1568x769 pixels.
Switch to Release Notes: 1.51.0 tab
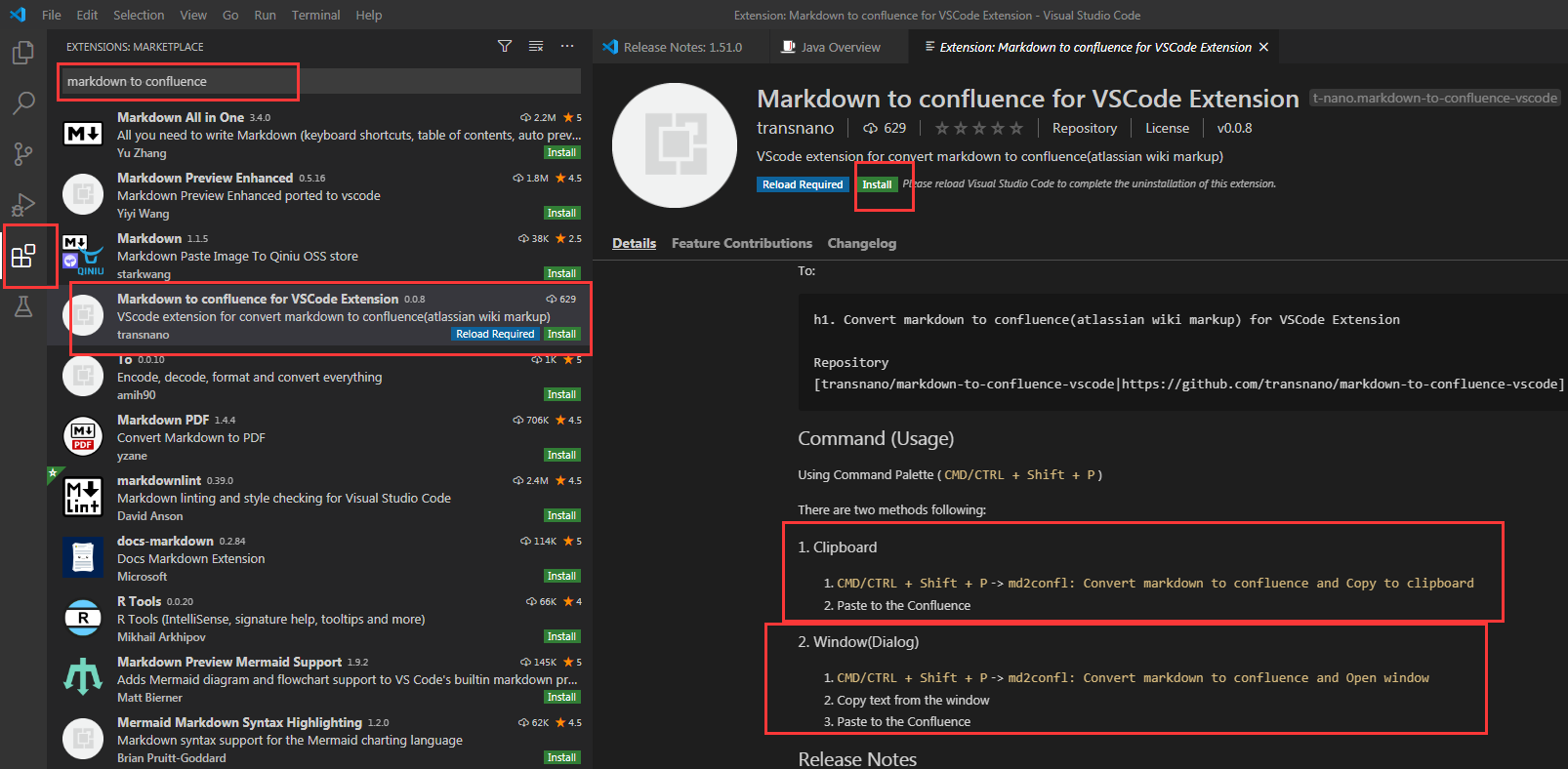[x=680, y=47]
